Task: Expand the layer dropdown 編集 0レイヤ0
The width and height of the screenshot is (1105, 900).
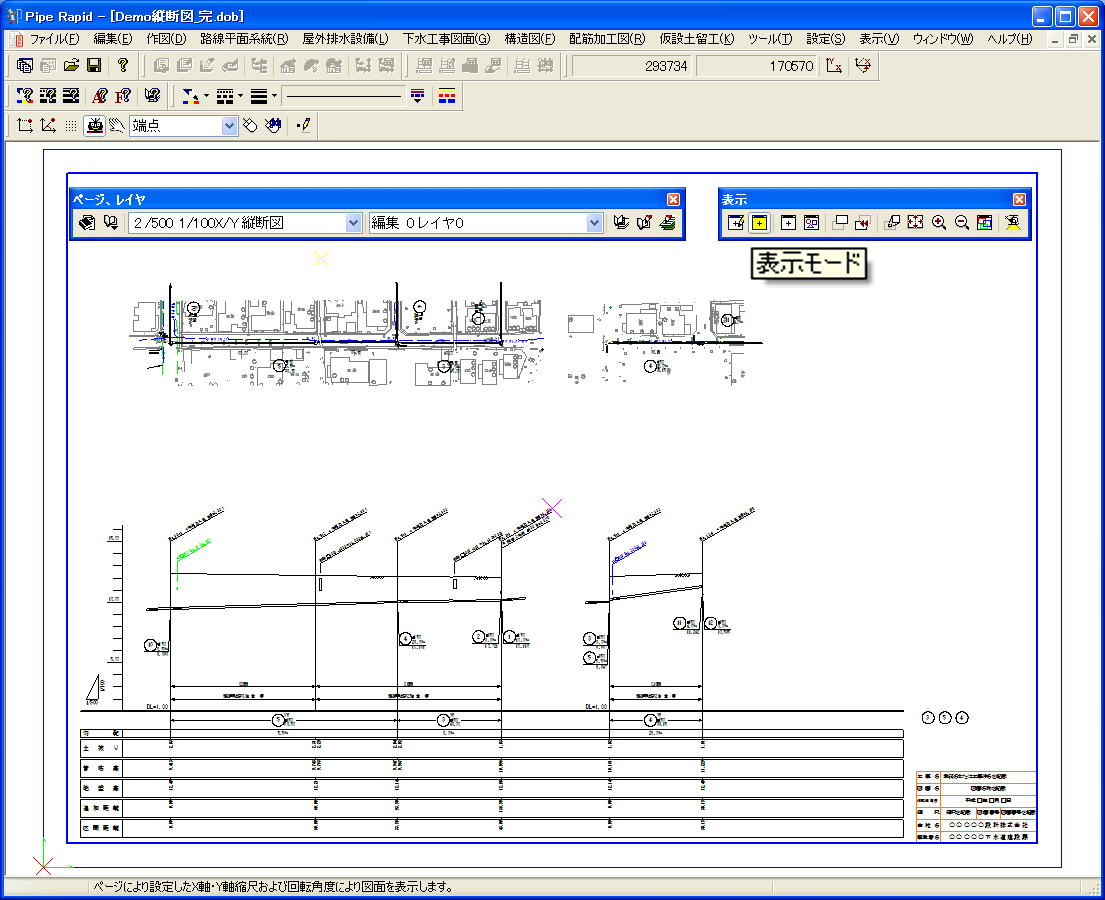Action: [594, 223]
